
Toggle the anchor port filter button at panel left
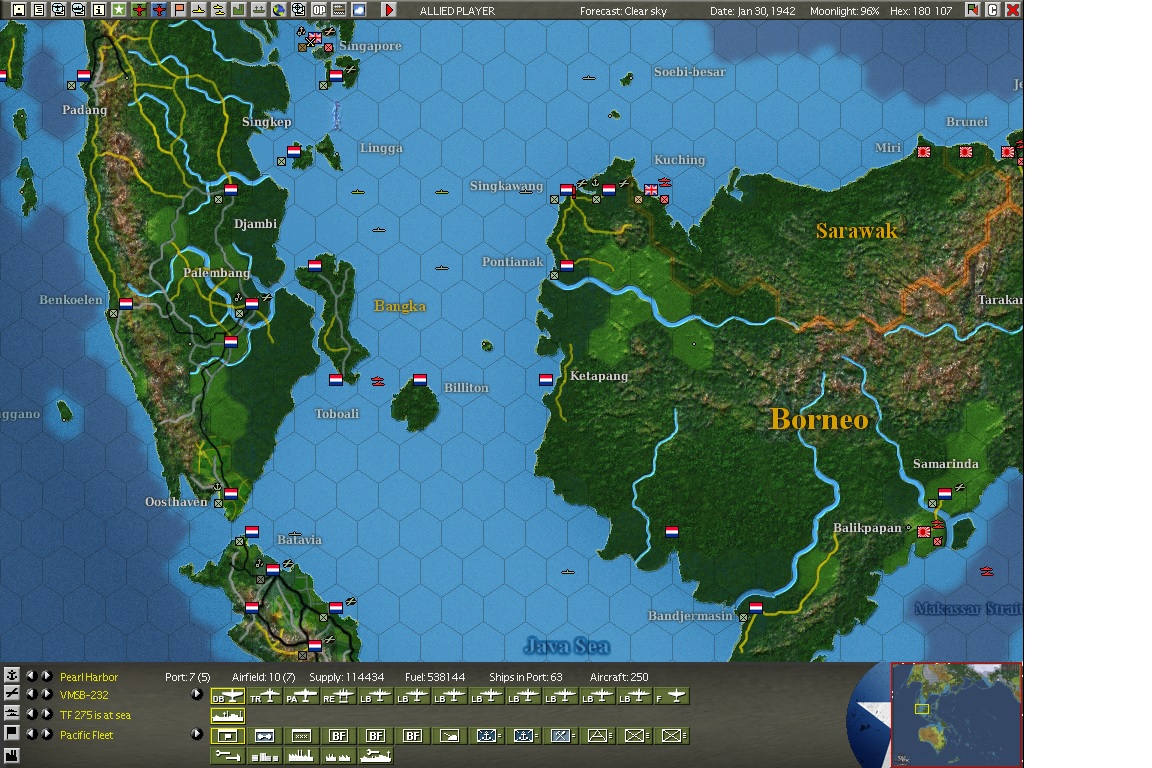pyautogui.click(x=12, y=675)
